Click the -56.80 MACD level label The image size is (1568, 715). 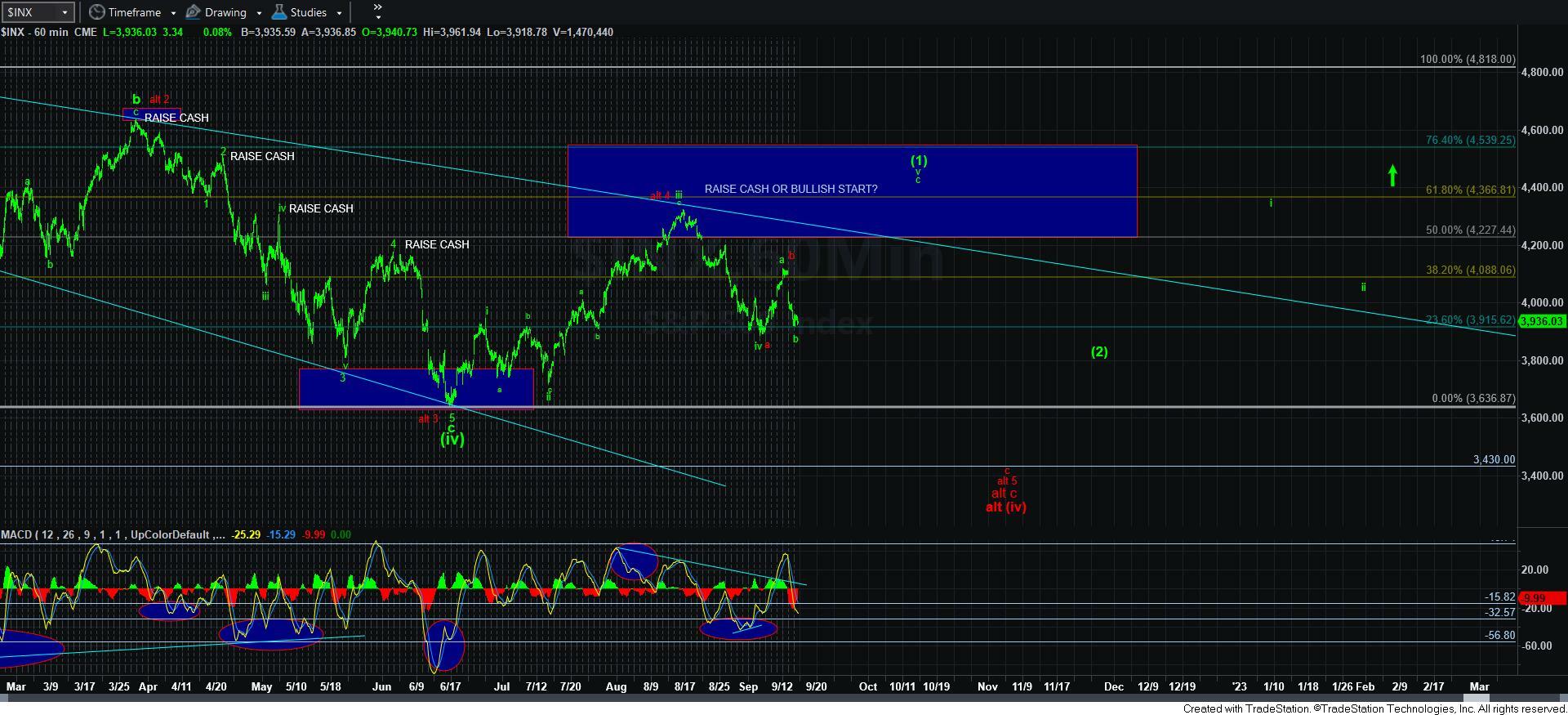tap(1499, 635)
